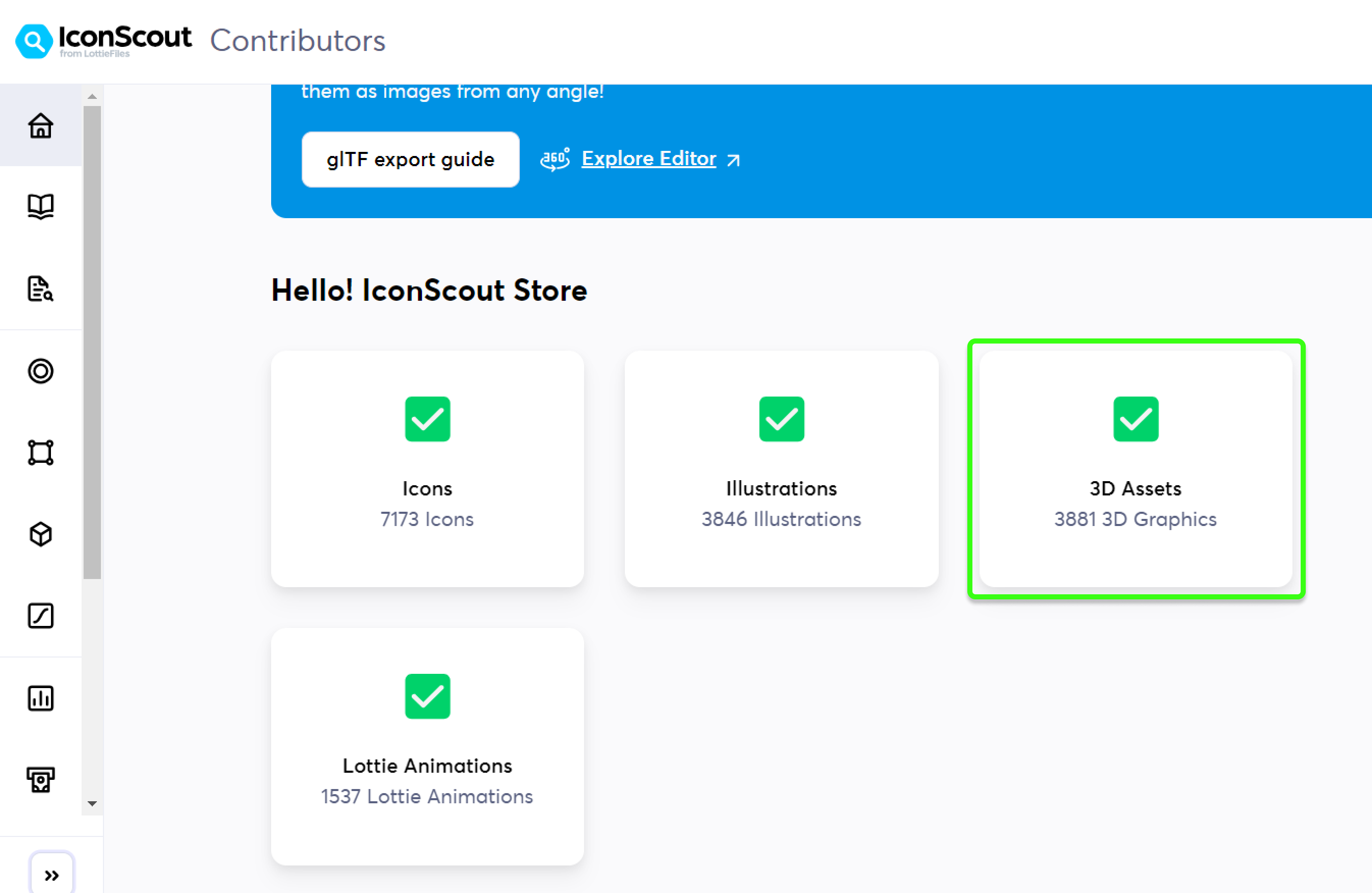Image resolution: width=1372 pixels, height=893 pixels.
Task: Click the Icons card title
Action: [427, 489]
